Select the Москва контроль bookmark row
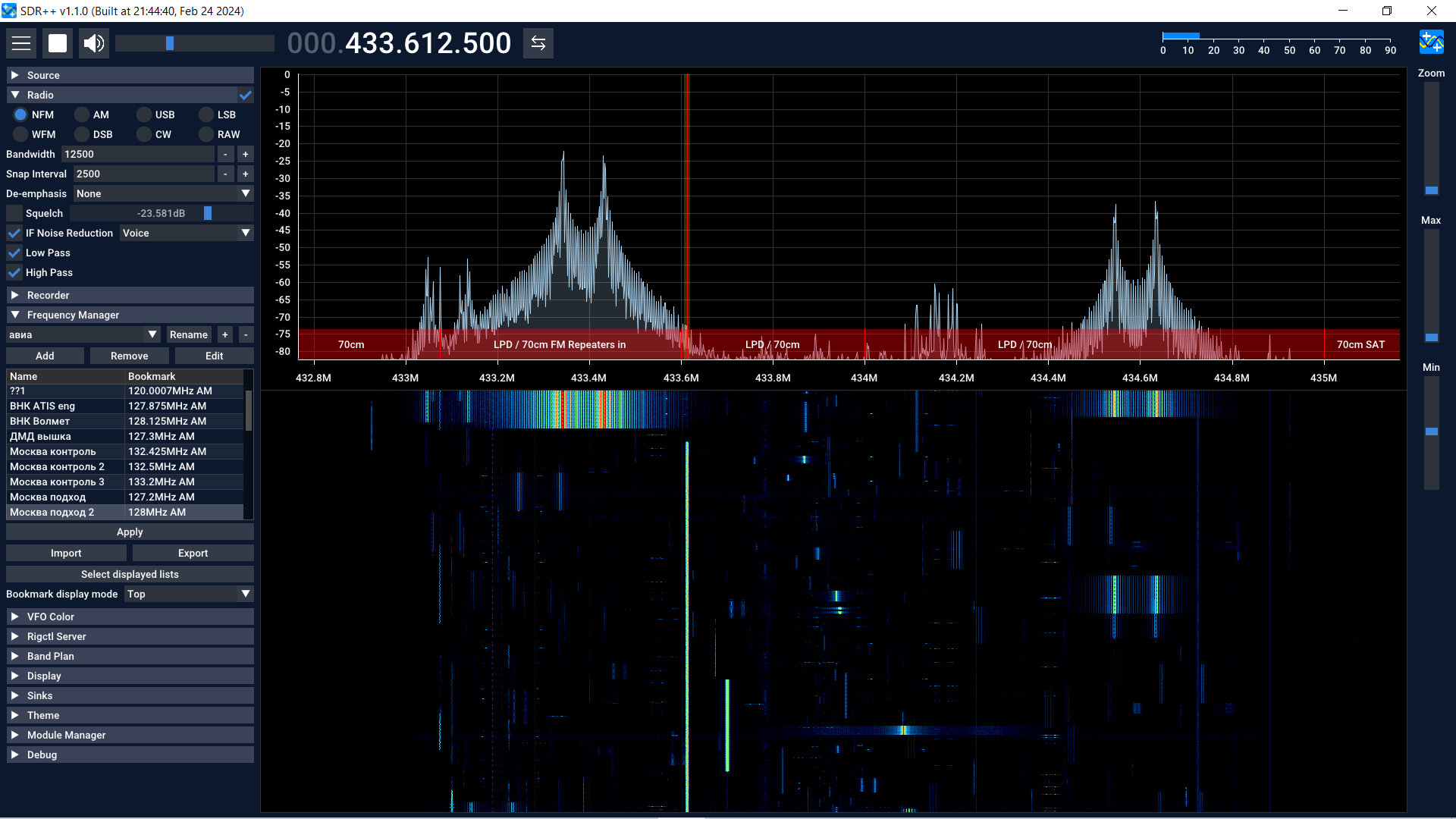This screenshot has width=1456, height=819. tap(64, 451)
